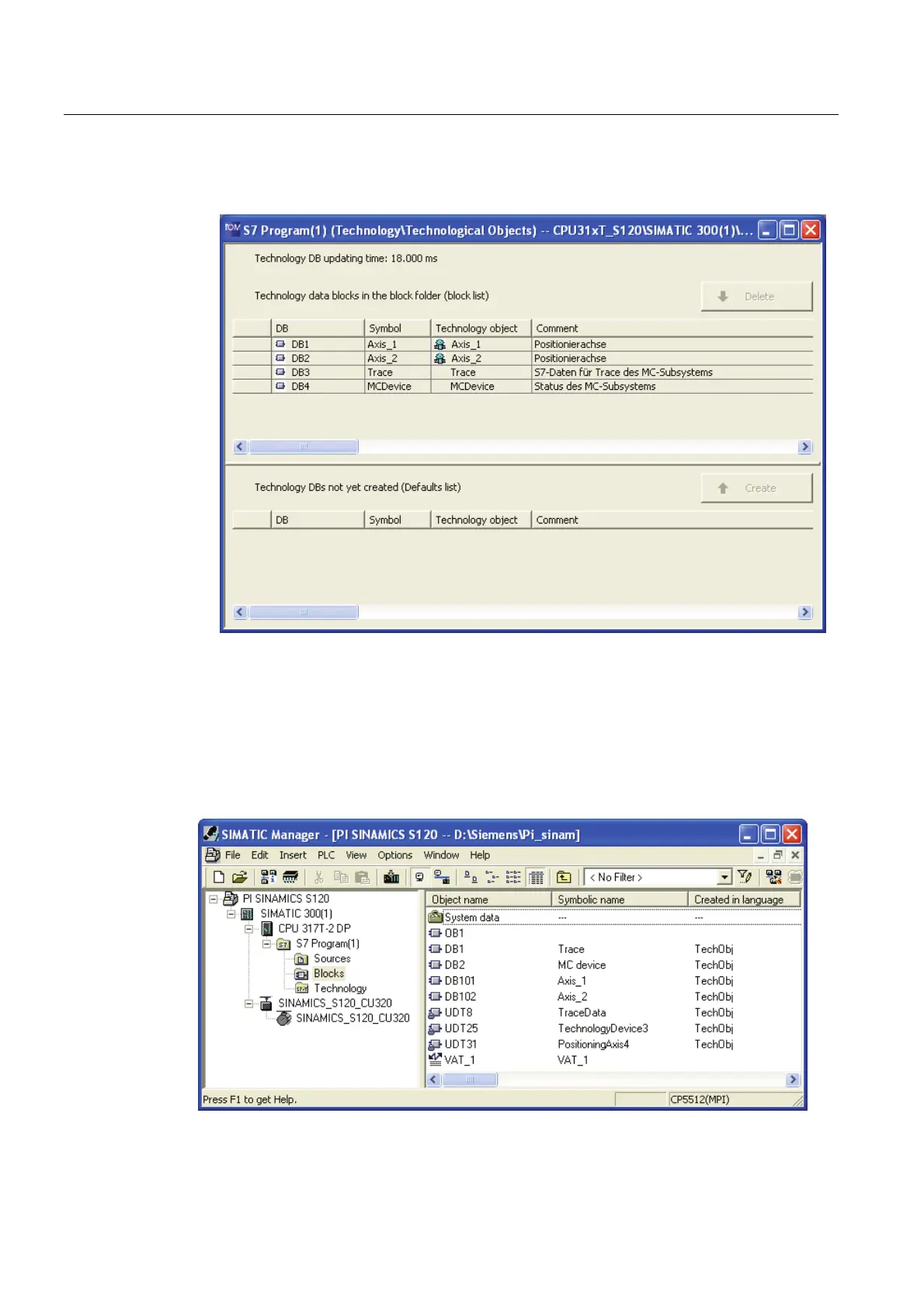The width and height of the screenshot is (924, 1308).
Task: Select the DB3 Trace row icon
Action: (280, 372)
